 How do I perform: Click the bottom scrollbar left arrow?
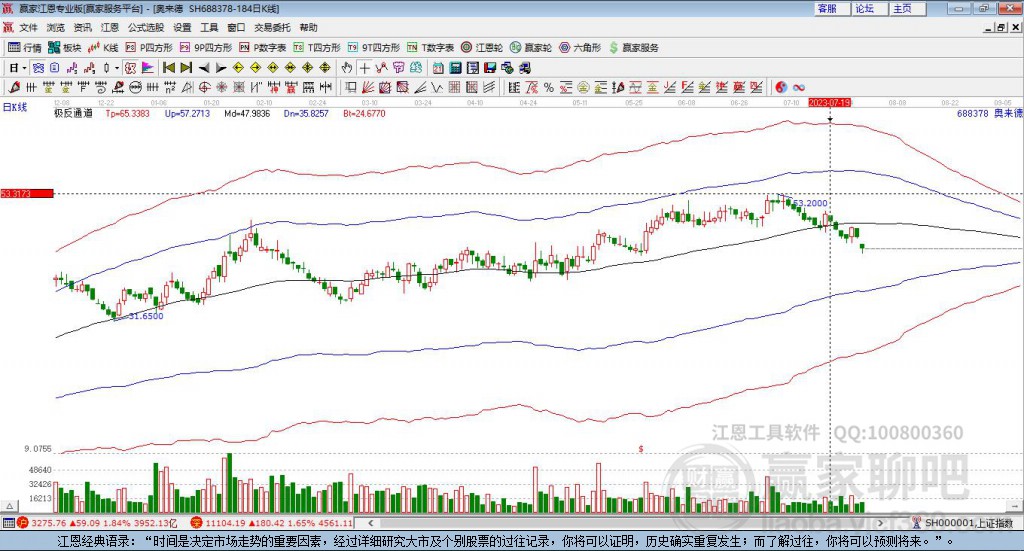tap(371, 523)
